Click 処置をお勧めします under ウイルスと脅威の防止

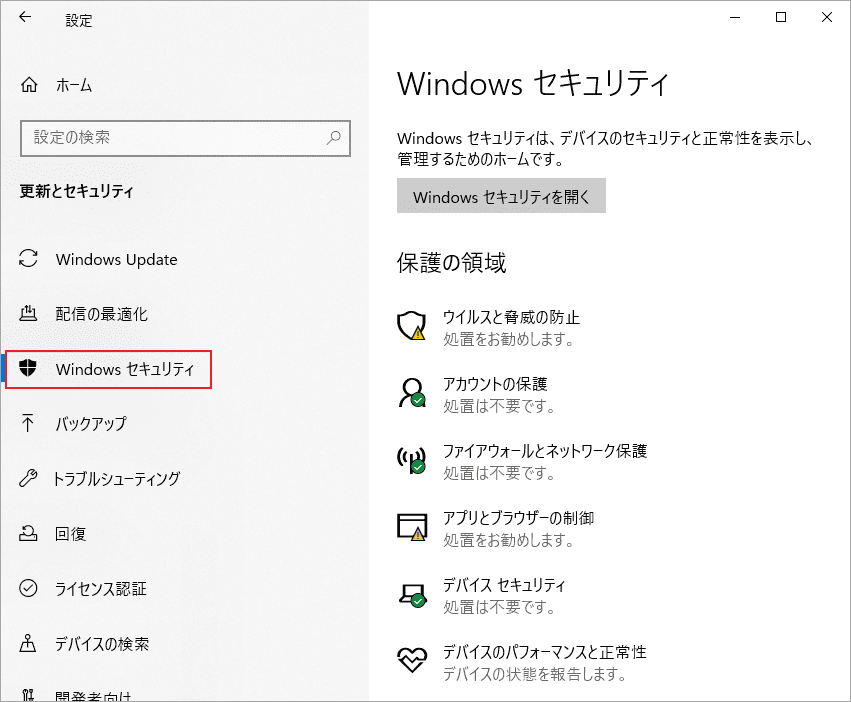(x=509, y=339)
